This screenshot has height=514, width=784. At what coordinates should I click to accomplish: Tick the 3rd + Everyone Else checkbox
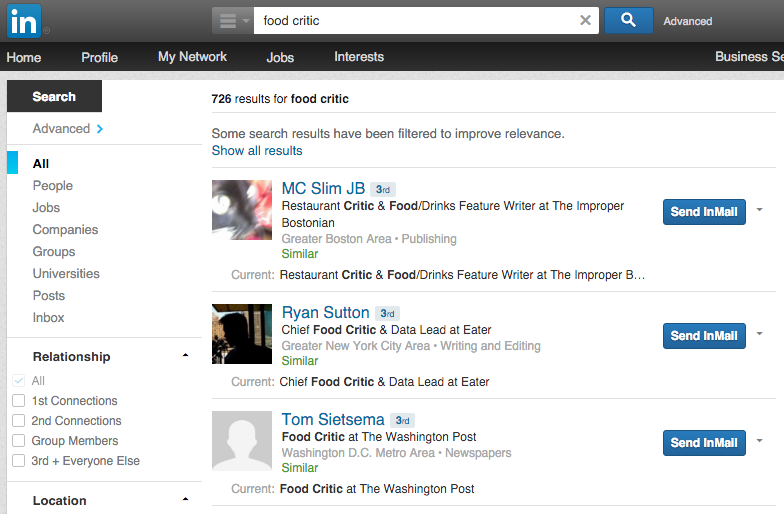(19, 461)
